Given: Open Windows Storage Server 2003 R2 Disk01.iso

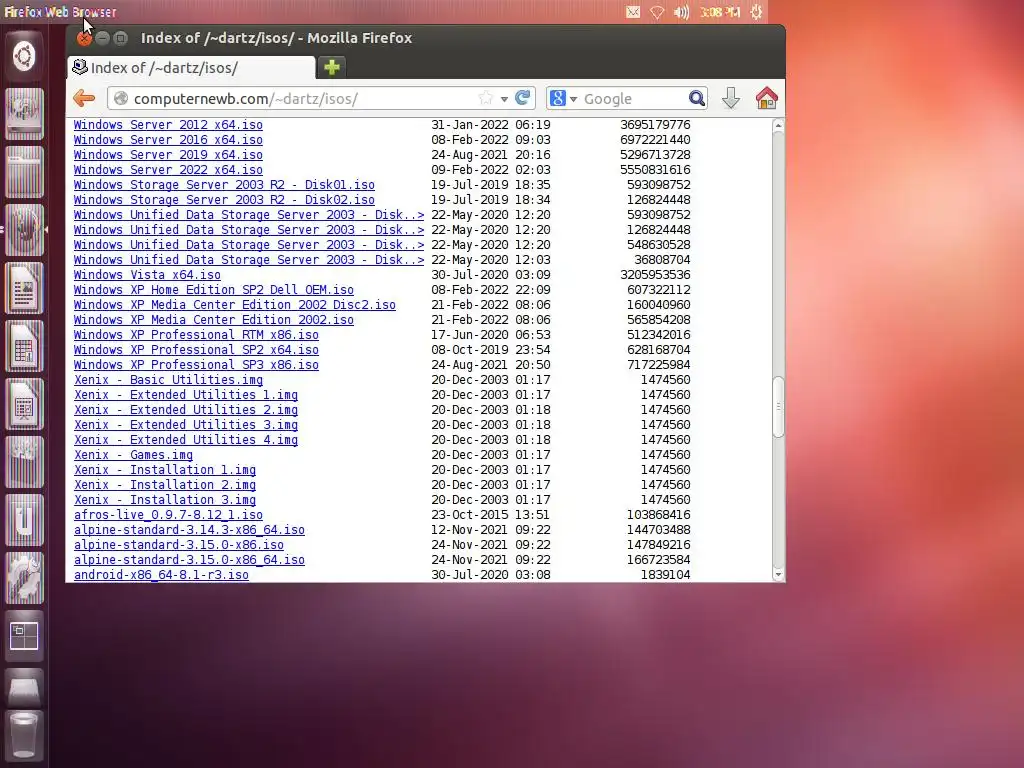Looking at the screenshot, I should [224, 185].
